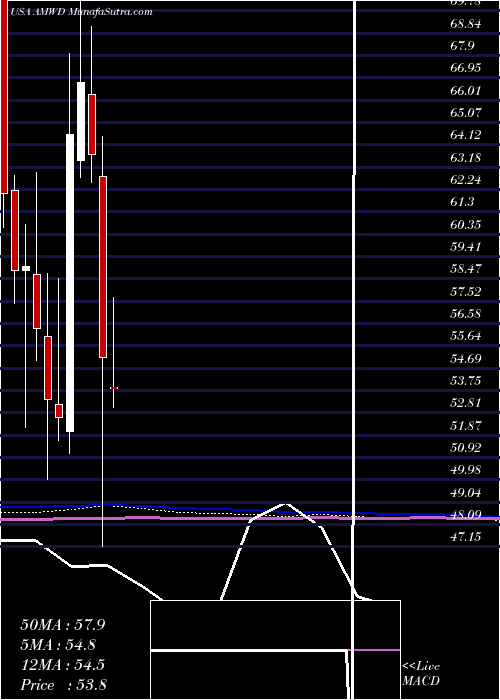Click the 50MA : 57.9 readout
The height and width of the screenshot is (700, 500).
pyautogui.click(x=63, y=625)
